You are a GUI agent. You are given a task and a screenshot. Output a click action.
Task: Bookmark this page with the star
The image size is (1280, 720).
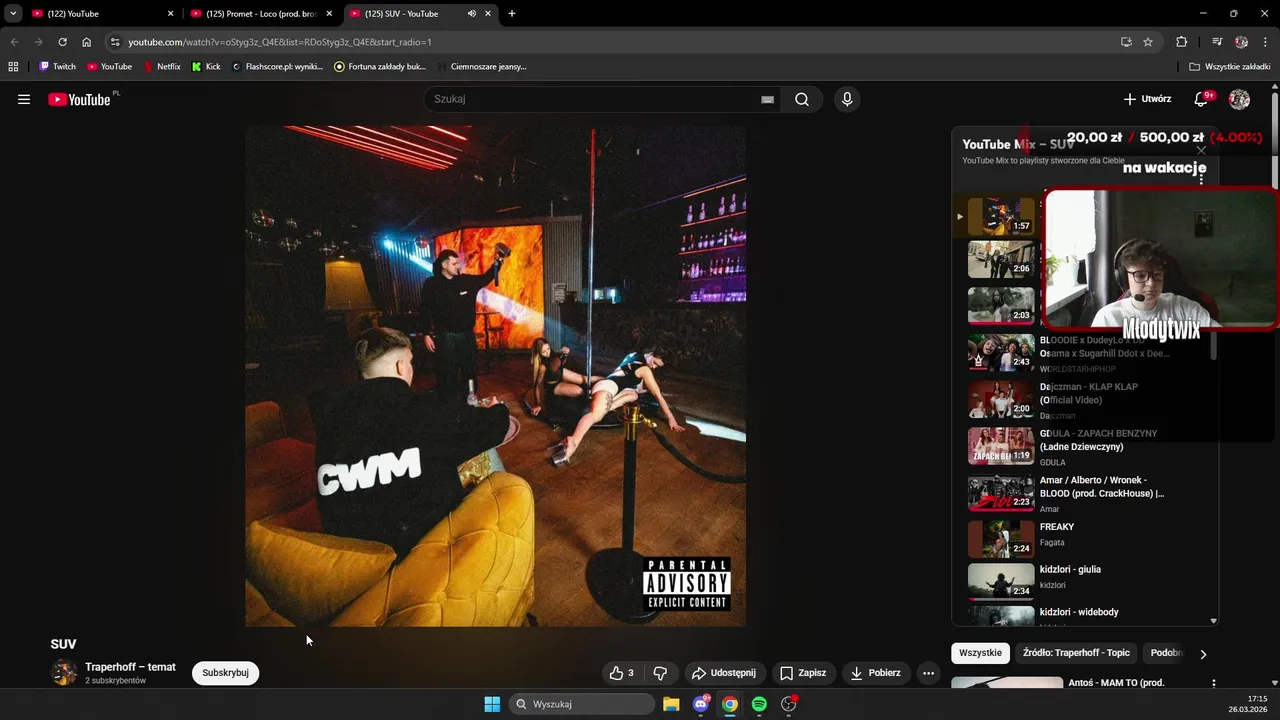click(x=1148, y=42)
